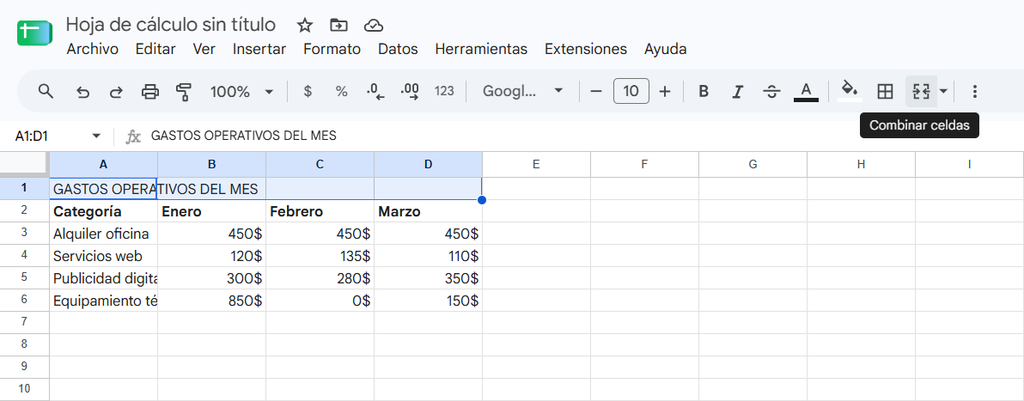Open the Herramientas menu

481,49
